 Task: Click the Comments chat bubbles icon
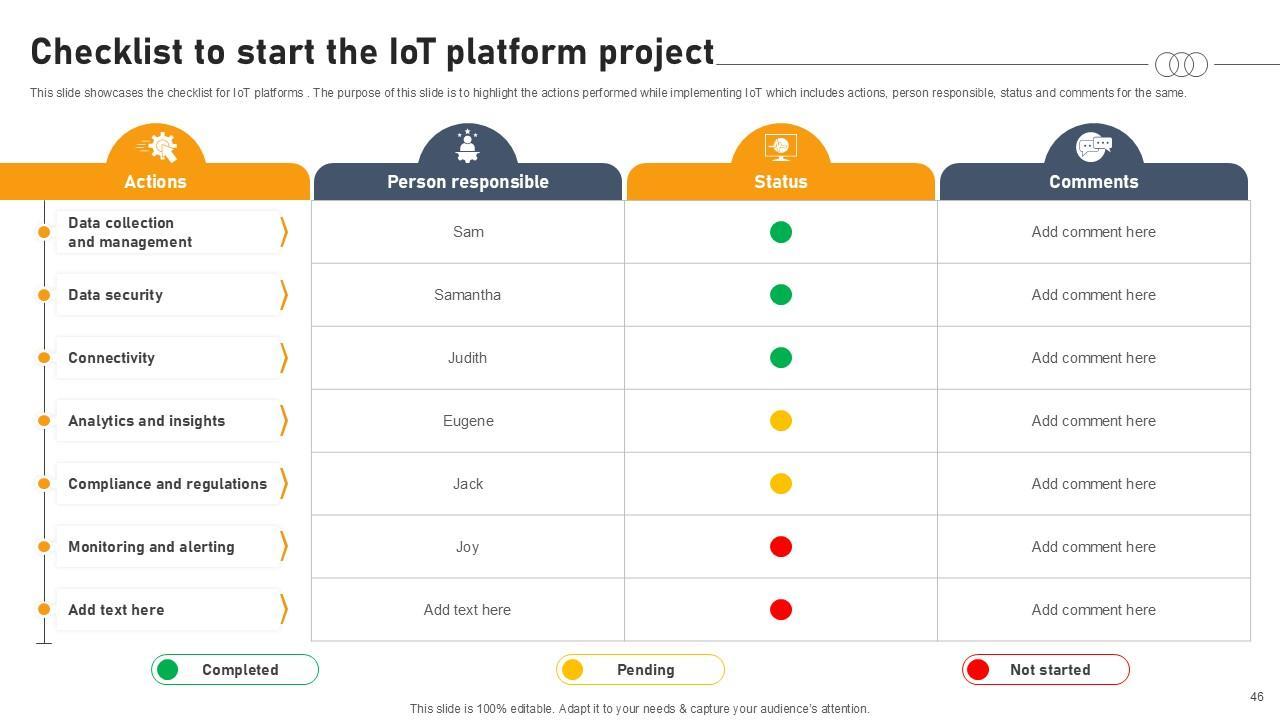[1093, 147]
